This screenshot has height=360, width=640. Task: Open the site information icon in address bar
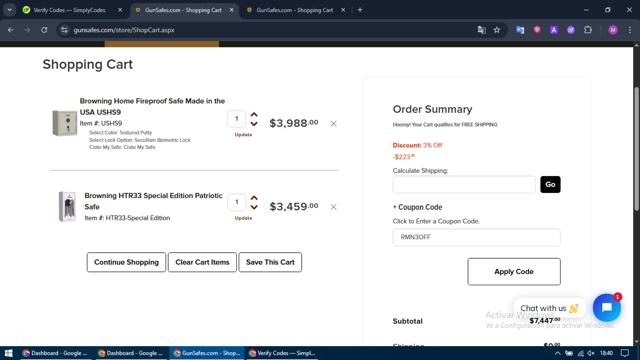tap(64, 30)
